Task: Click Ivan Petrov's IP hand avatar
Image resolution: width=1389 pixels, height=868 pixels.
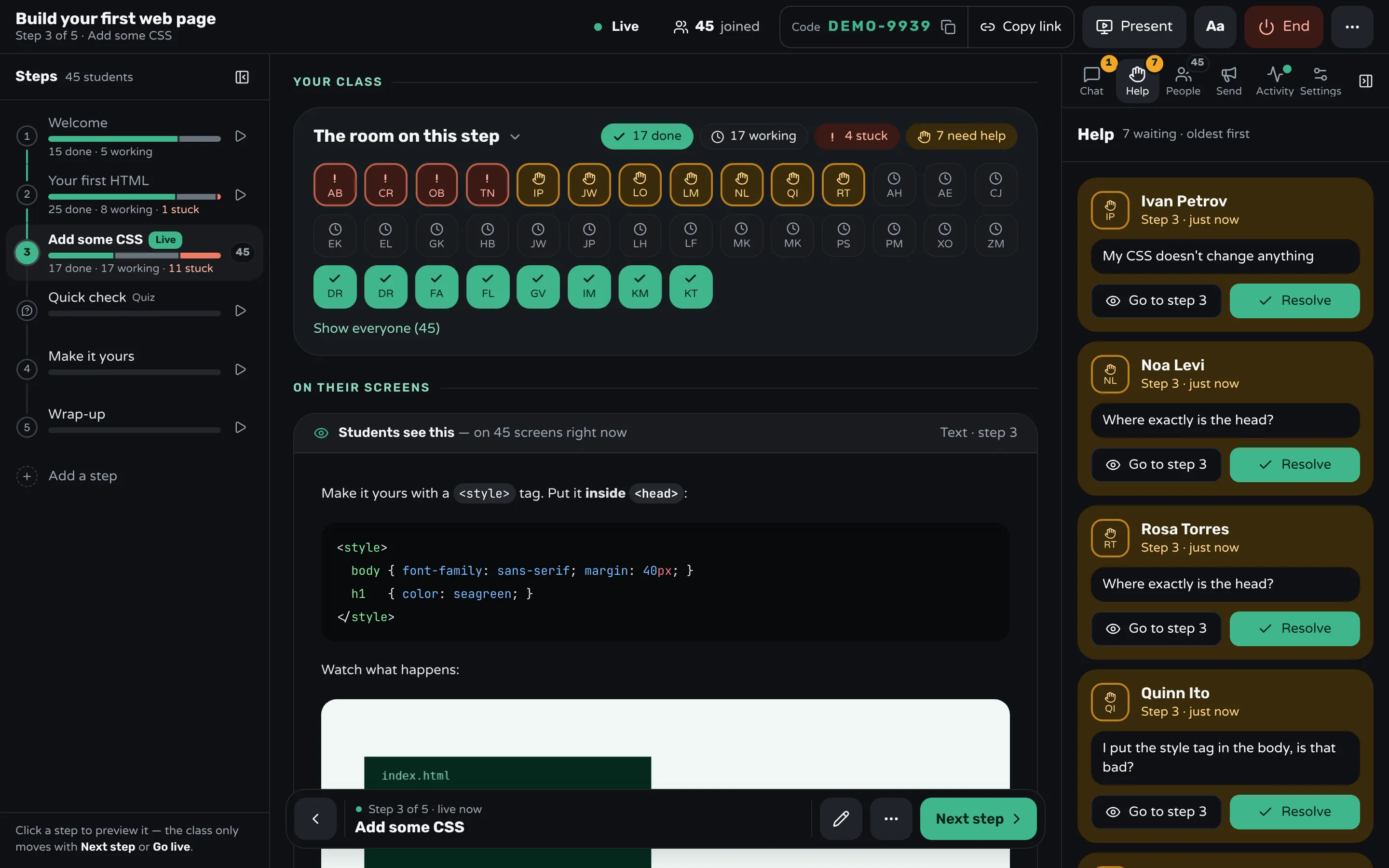Action: [1109, 210]
